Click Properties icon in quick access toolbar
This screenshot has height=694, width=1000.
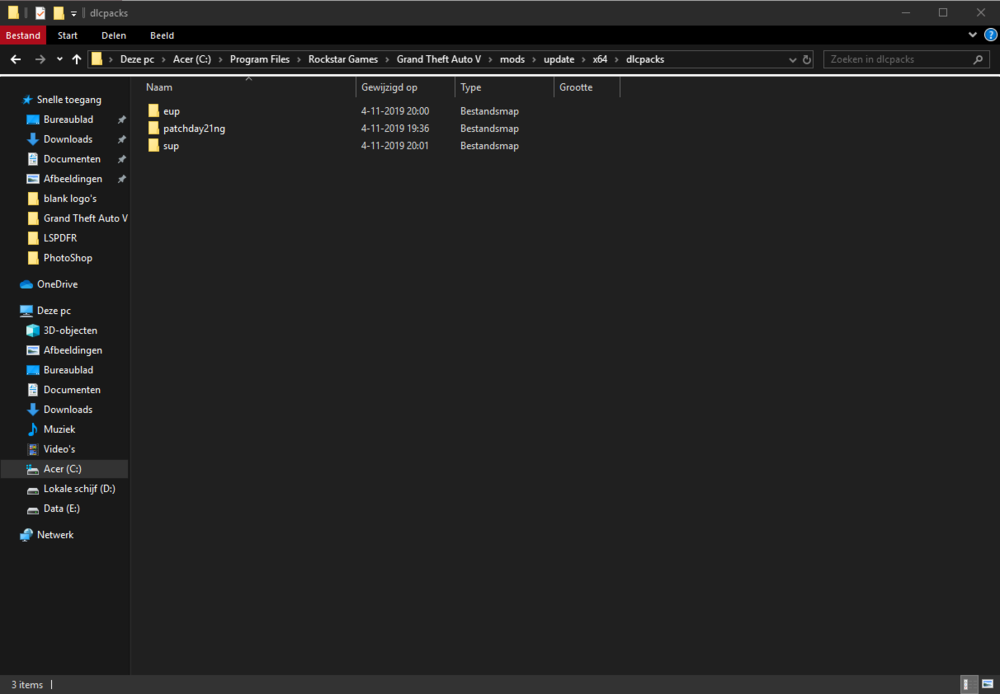pos(40,13)
